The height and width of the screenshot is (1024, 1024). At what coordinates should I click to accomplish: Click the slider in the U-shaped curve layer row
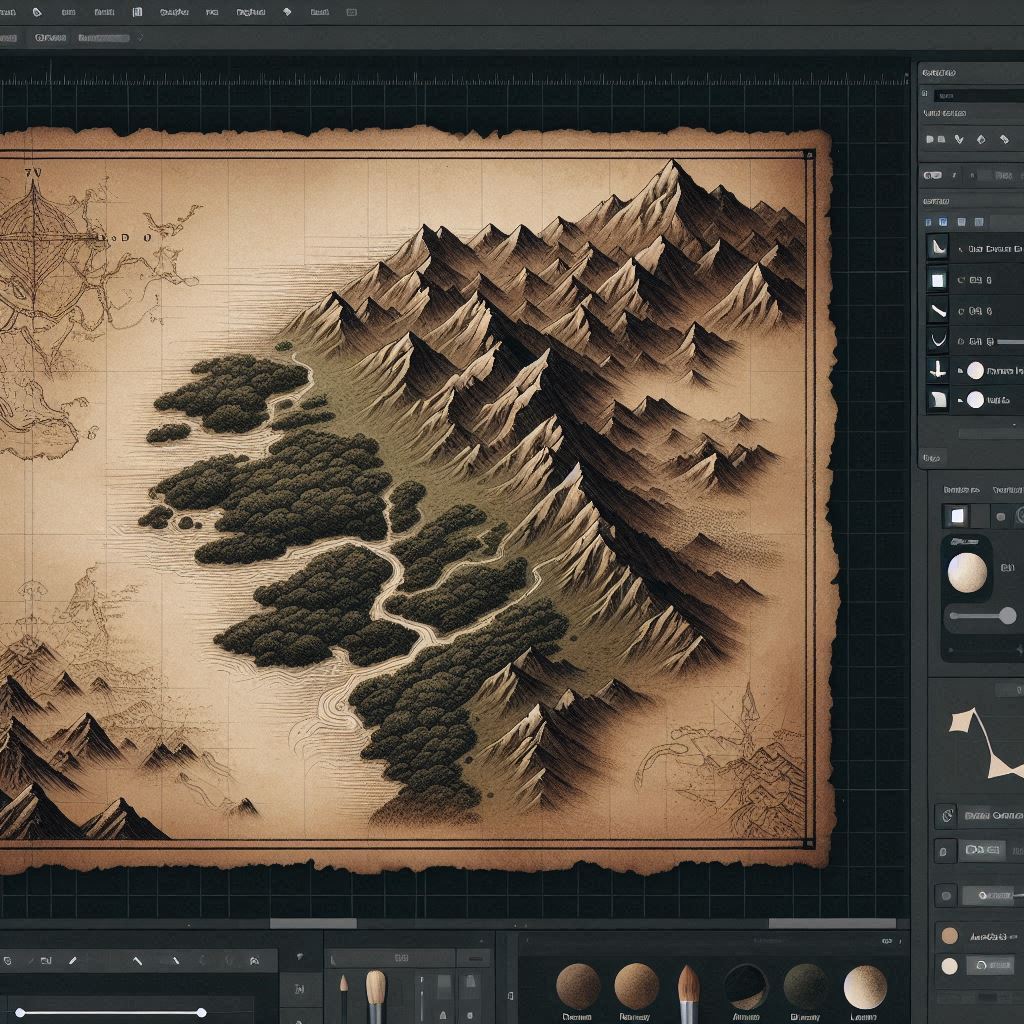coord(1010,342)
